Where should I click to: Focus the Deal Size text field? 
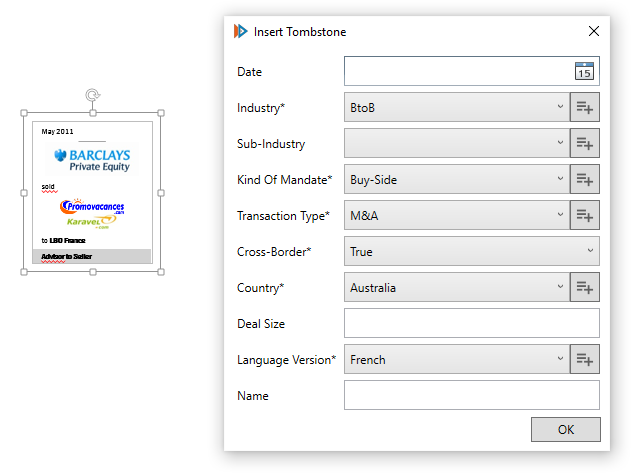point(471,323)
